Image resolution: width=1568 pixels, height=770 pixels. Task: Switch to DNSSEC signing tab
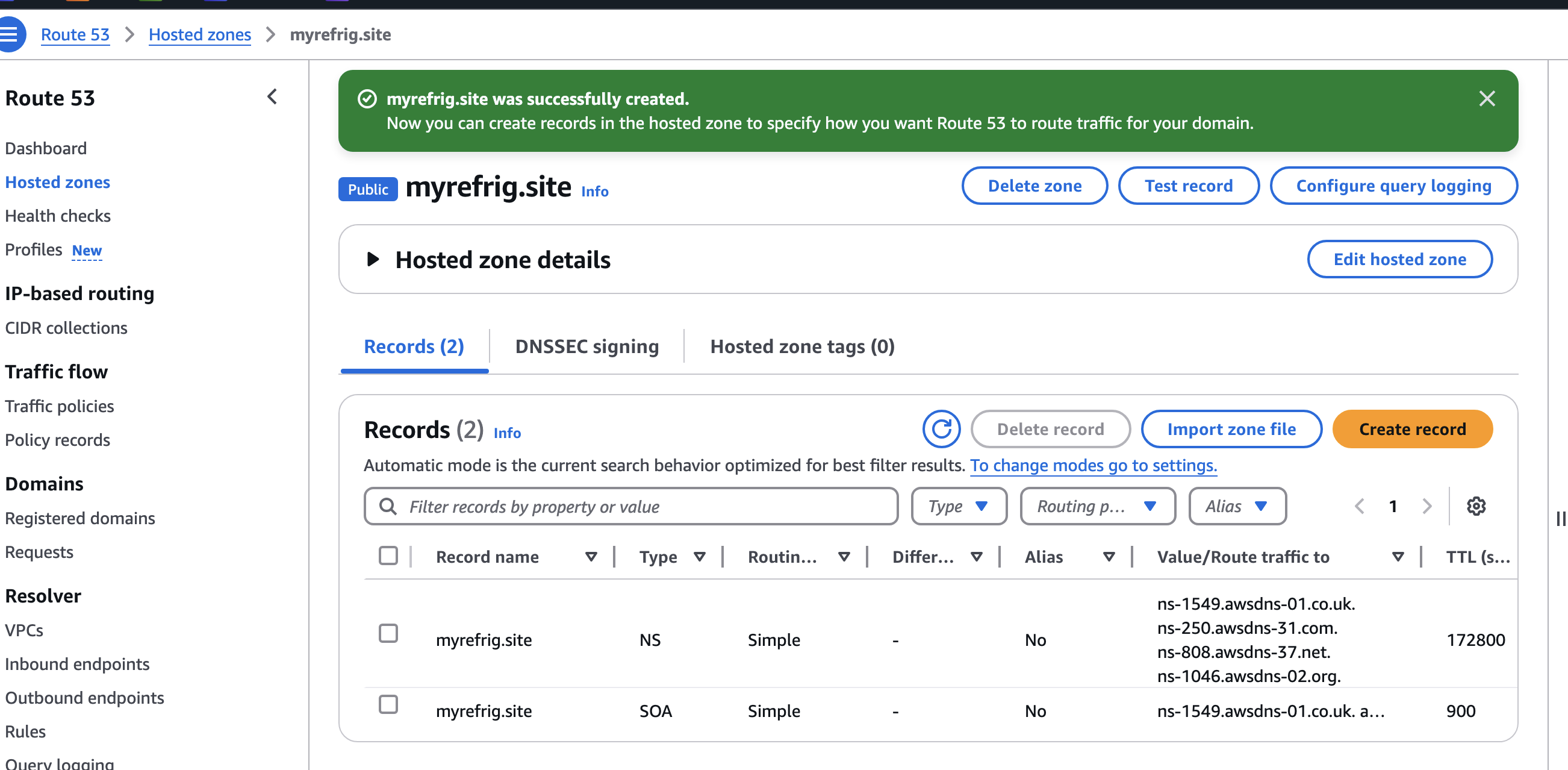point(586,346)
